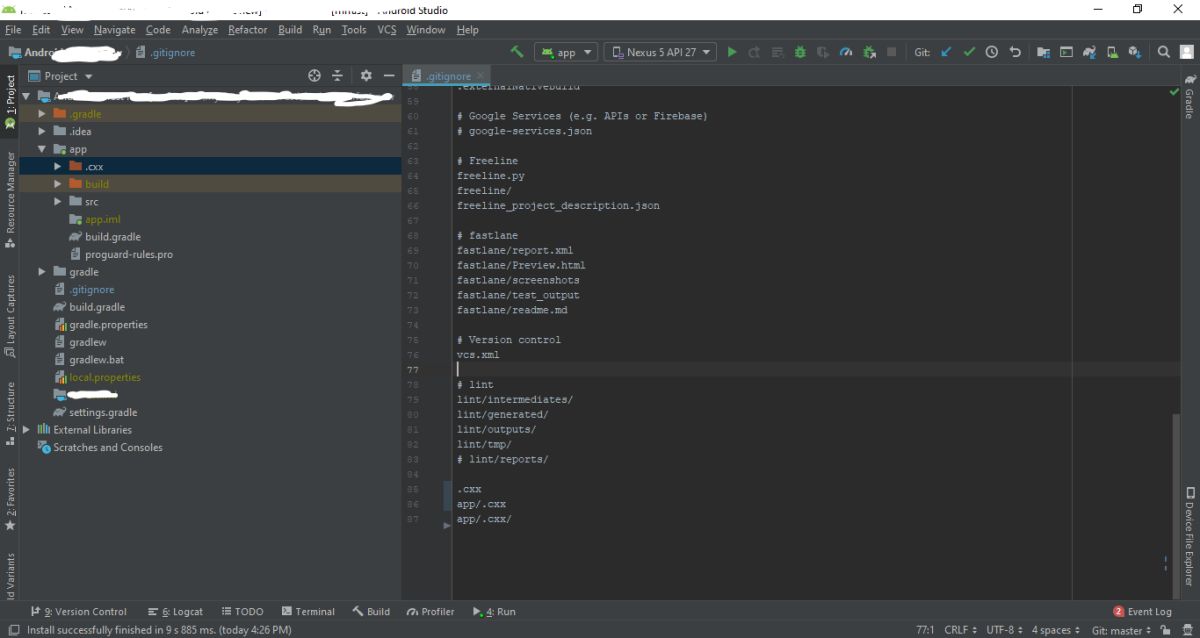The height and width of the screenshot is (638, 1200).
Task: Start debugging with the green bug icon
Action: [800, 52]
